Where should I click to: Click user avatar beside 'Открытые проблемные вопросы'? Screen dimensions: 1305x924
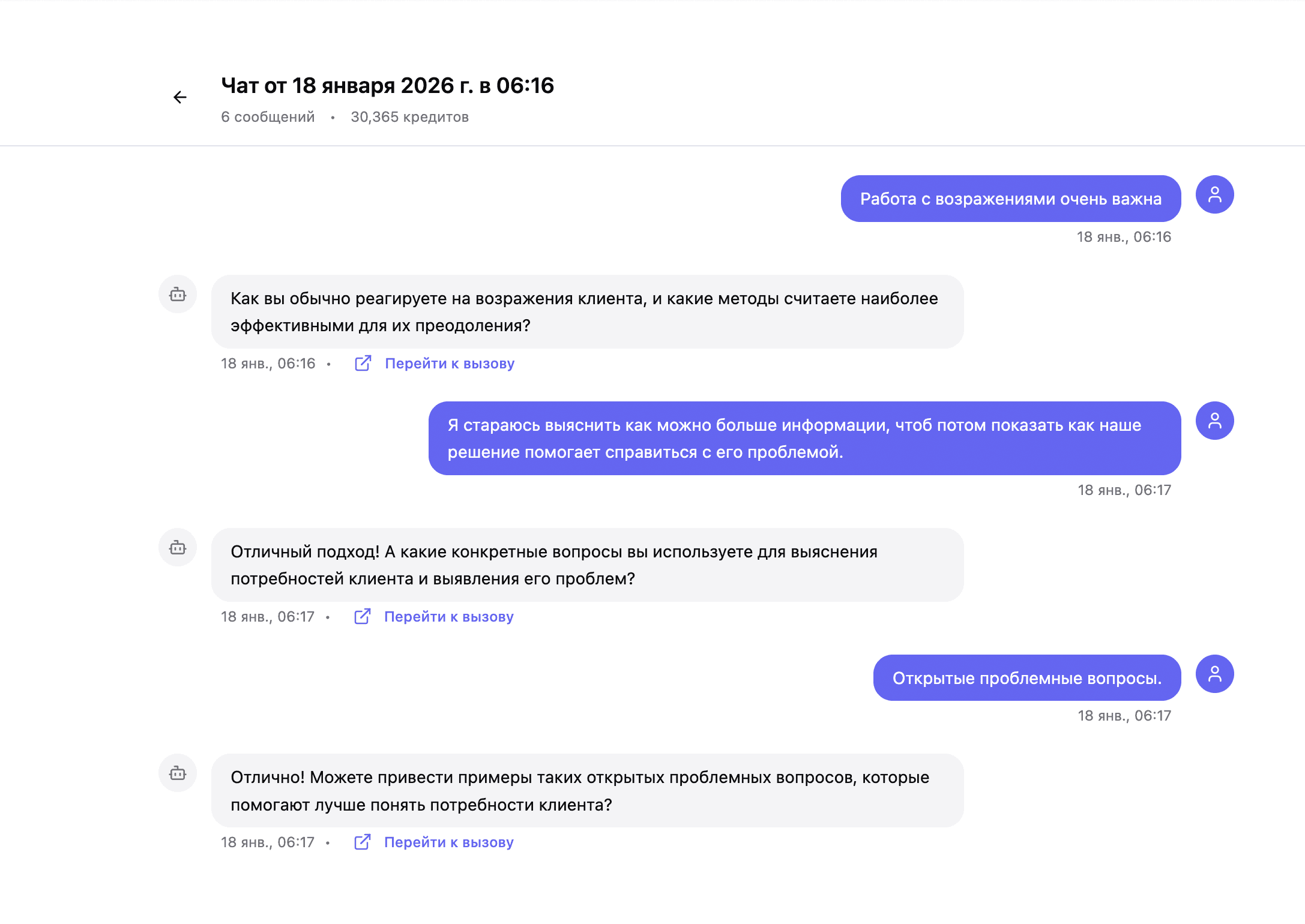(1214, 674)
